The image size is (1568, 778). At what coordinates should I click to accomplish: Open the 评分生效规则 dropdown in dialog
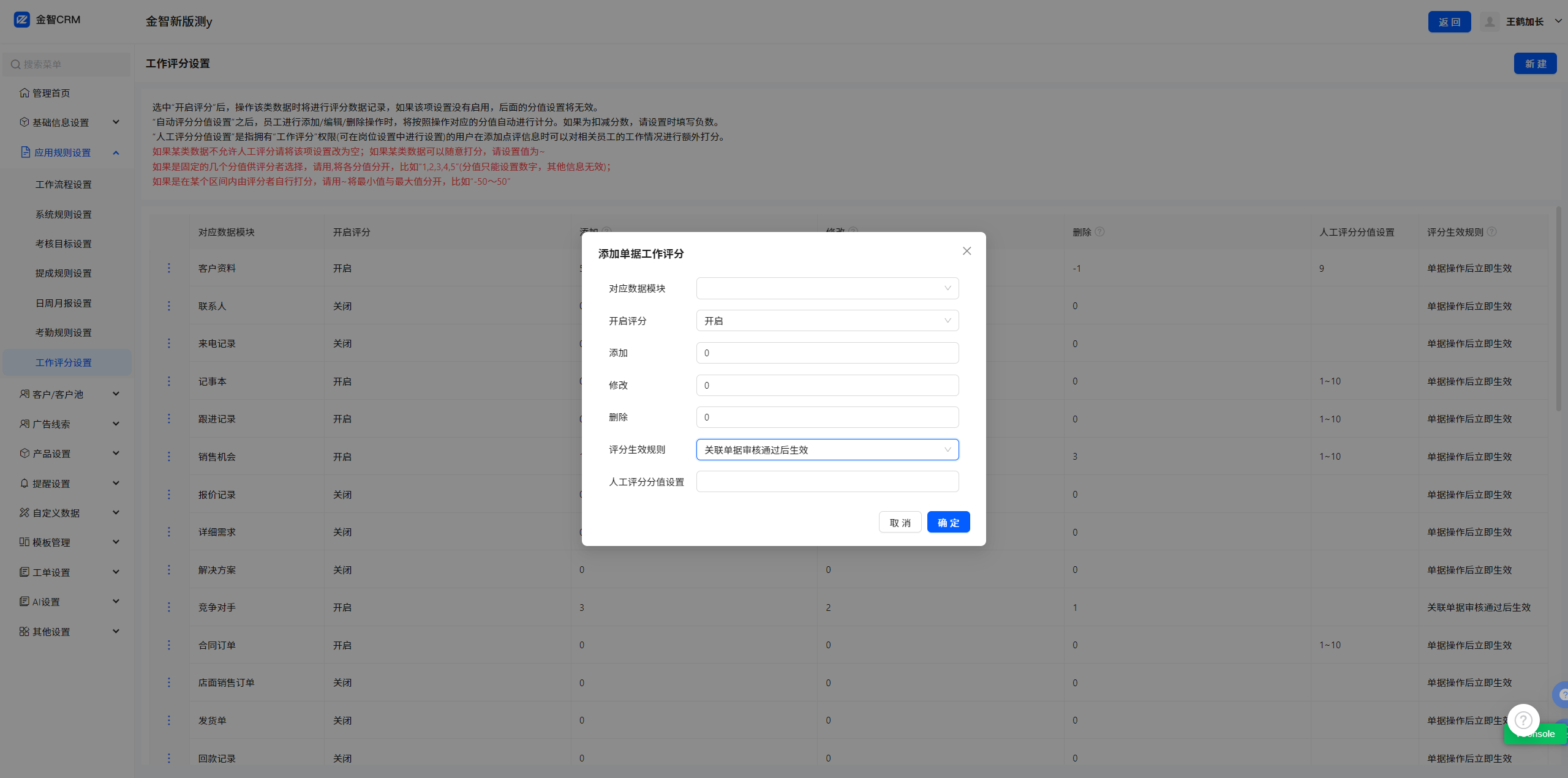[827, 450]
